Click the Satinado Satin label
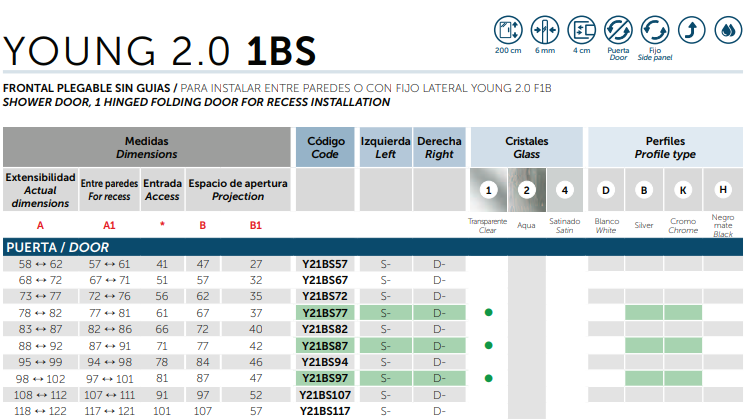 [x=565, y=225]
